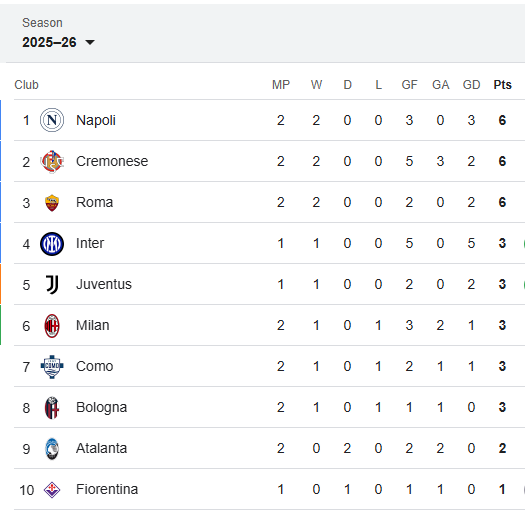Click the Napoli club crest
525x510 pixels.
52,120
